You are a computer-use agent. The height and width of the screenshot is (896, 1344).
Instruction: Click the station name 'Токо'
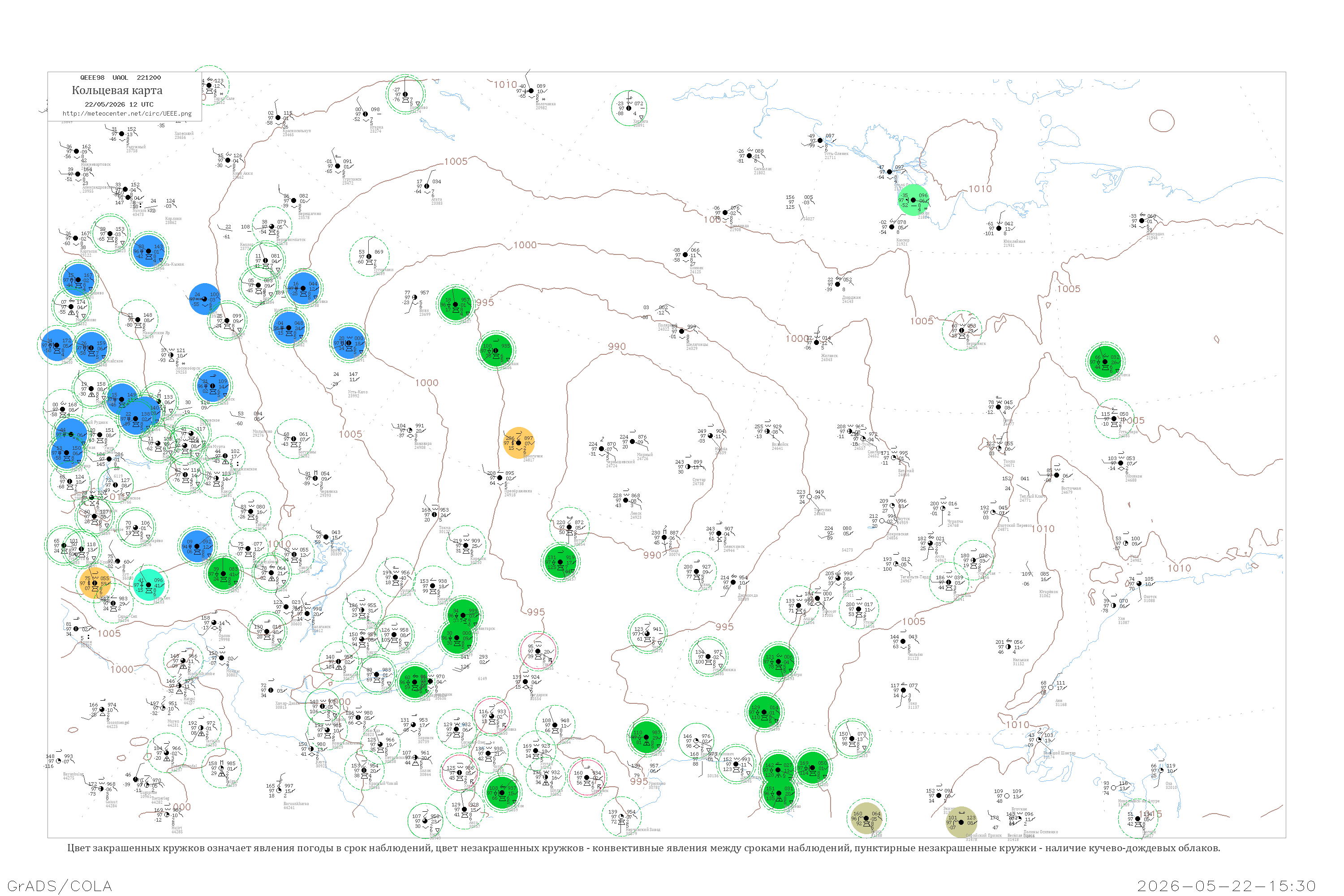point(913,703)
